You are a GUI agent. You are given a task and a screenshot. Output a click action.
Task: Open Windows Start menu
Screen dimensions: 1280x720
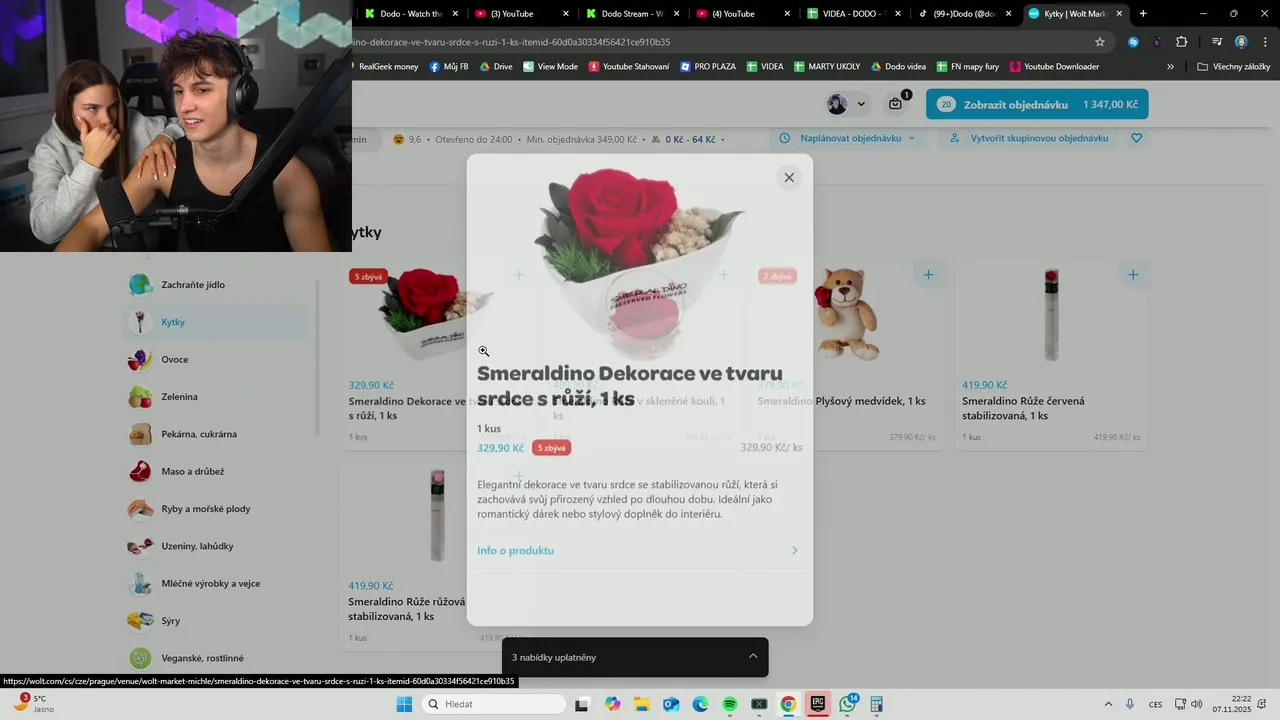pyautogui.click(x=404, y=704)
